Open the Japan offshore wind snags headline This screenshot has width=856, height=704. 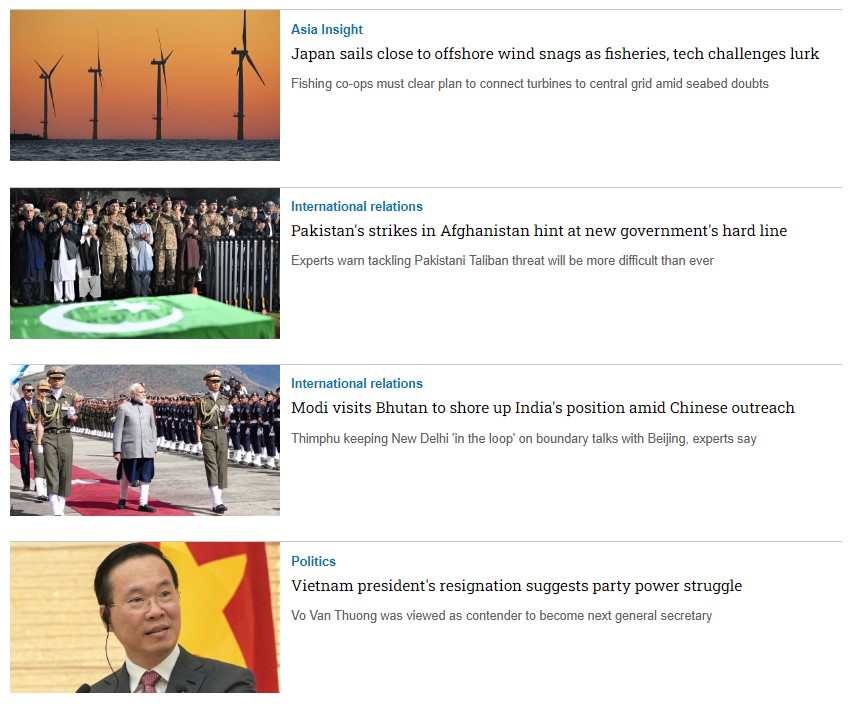(x=555, y=54)
